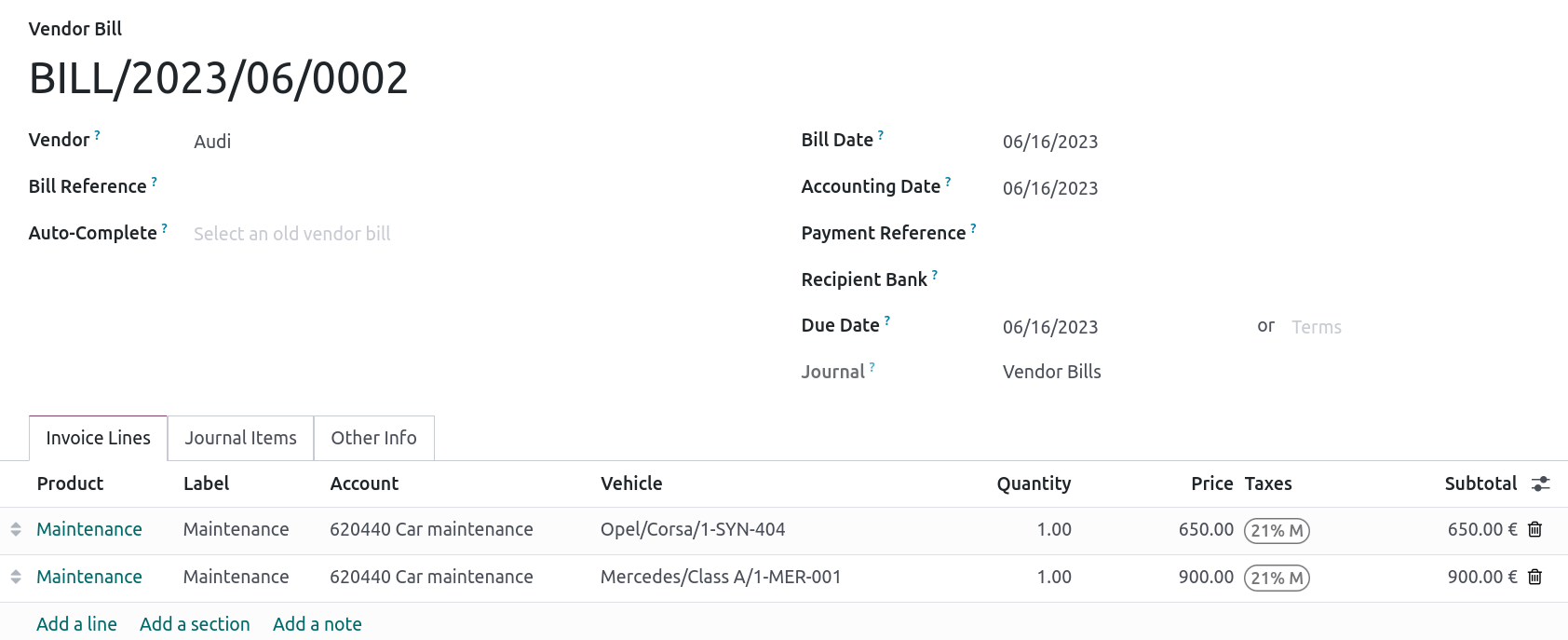Switch to the Other Info tab
Screen dimensions: 1568x640
click(373, 438)
